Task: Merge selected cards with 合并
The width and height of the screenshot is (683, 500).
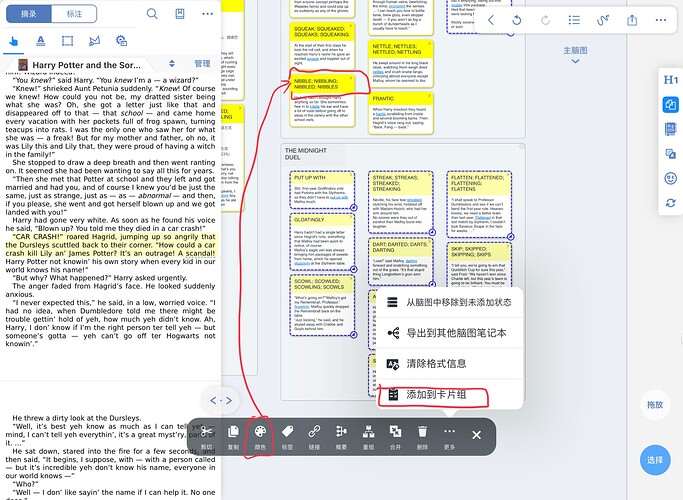Action: pos(395,437)
